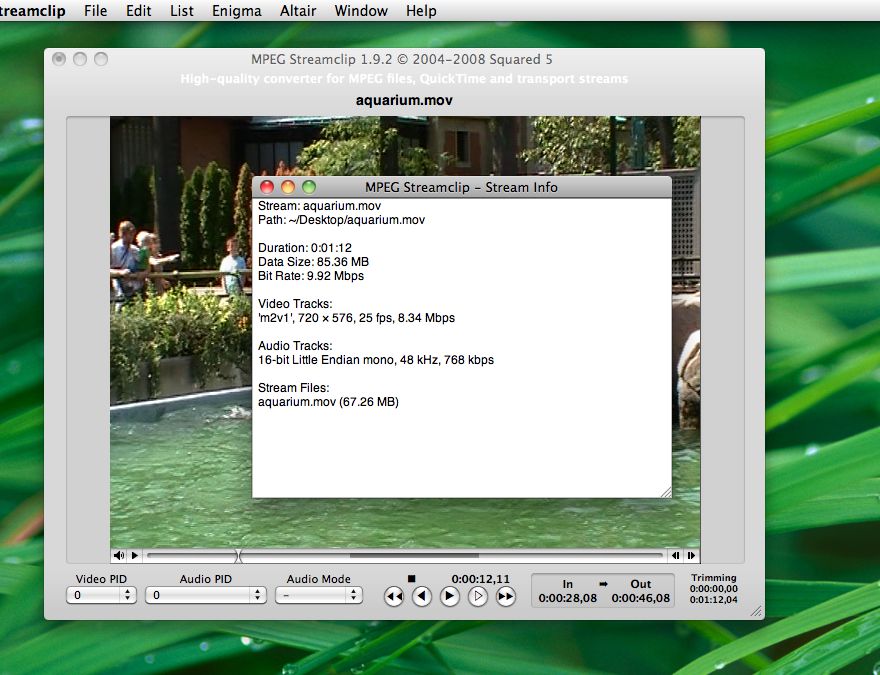Open the Window menu
The image size is (880, 675).
point(361,11)
